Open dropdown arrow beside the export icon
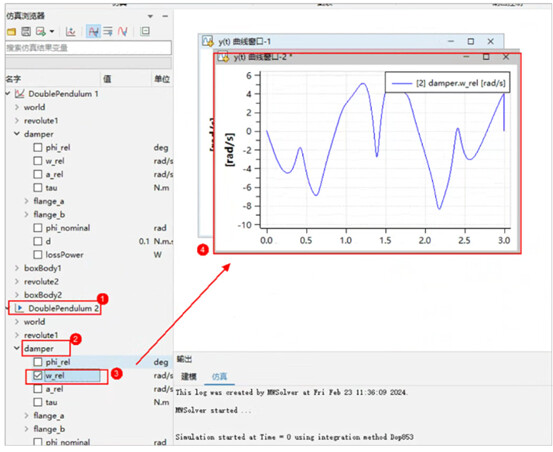 point(52,32)
